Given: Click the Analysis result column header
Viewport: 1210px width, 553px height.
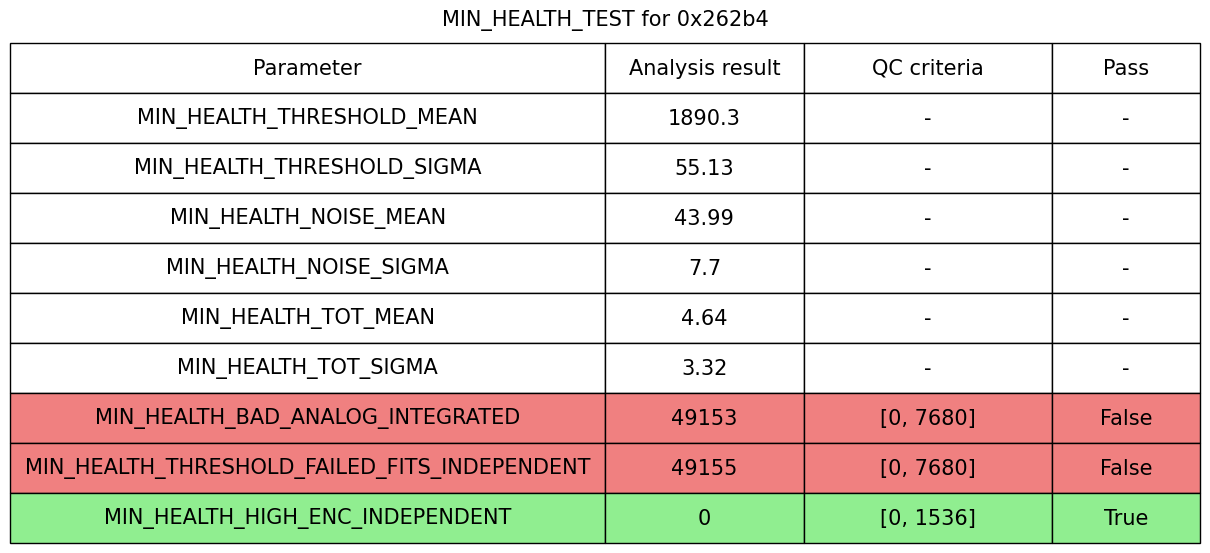Looking at the screenshot, I should 704,68.
